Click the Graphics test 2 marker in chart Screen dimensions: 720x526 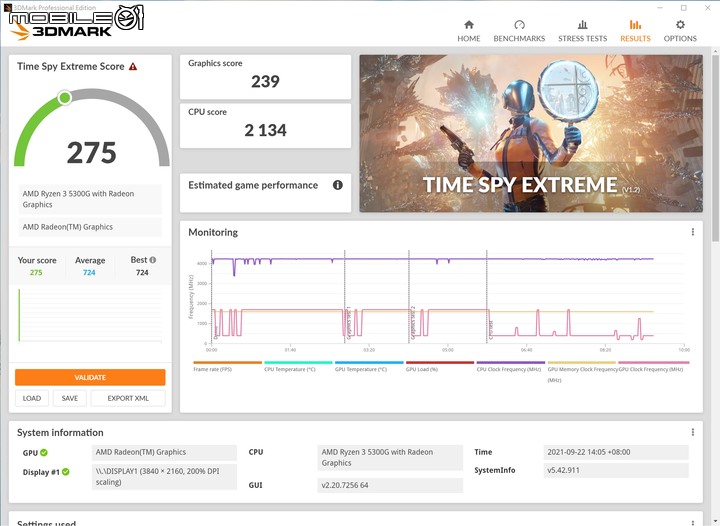tap(412, 322)
